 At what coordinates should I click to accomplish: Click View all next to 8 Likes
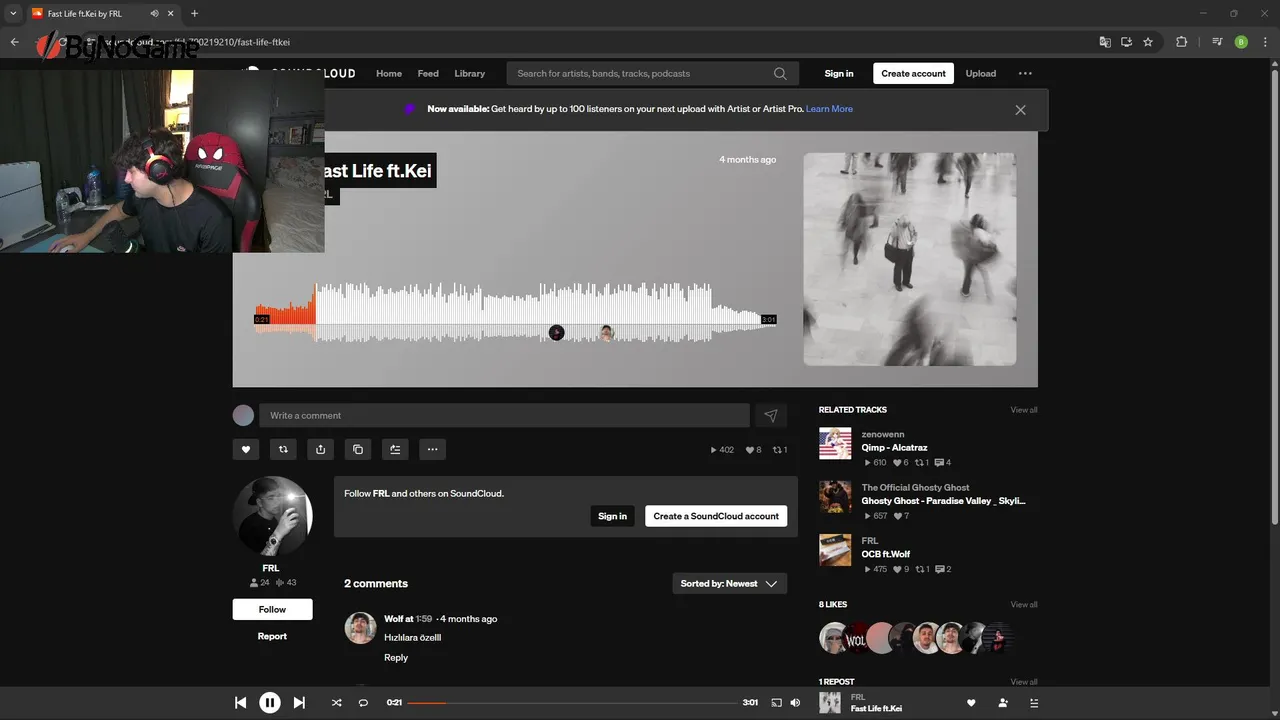point(1024,604)
